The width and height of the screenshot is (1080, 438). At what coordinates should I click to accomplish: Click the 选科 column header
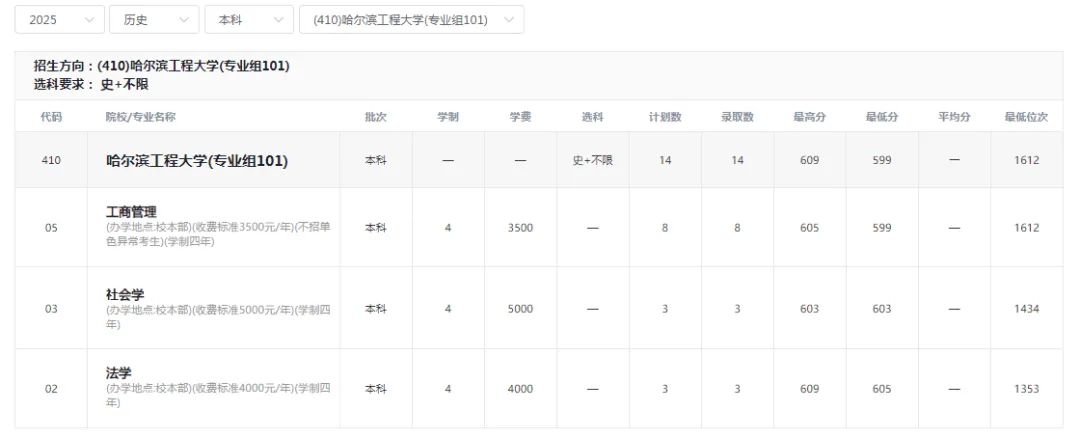[593, 117]
